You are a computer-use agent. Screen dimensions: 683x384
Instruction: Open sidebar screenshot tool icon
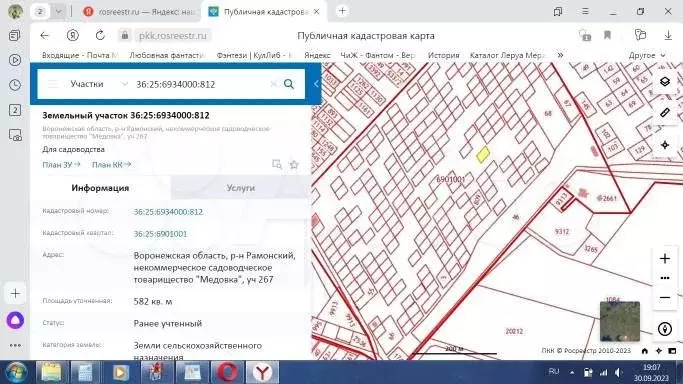pyautogui.click(x=15, y=135)
